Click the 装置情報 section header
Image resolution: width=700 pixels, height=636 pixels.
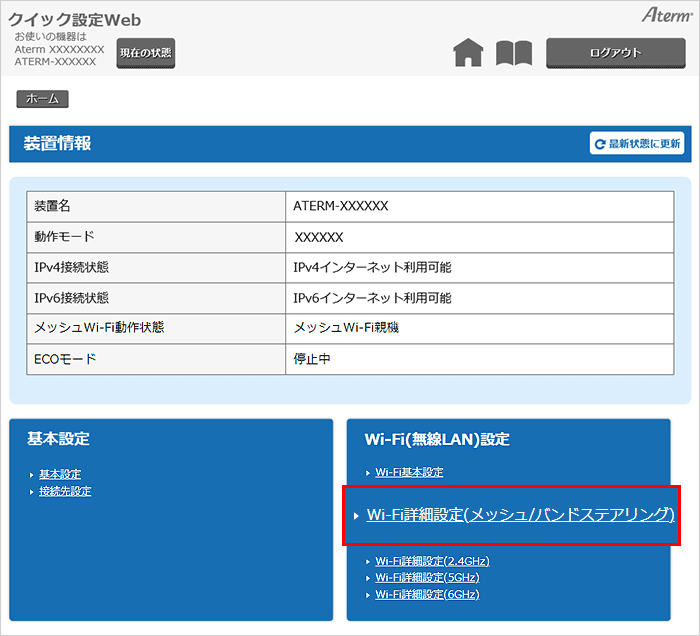(x=58, y=144)
